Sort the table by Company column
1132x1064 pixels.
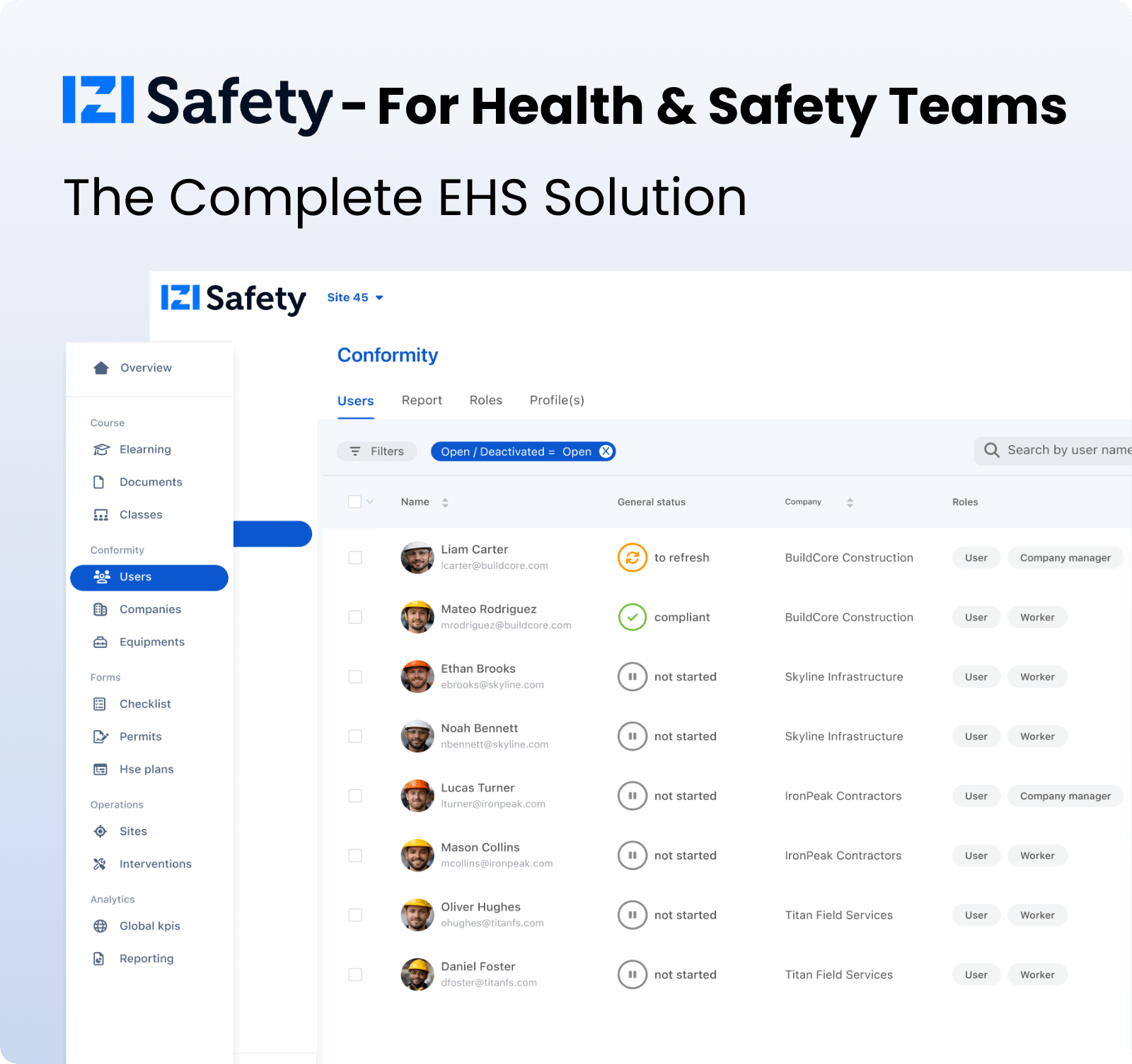click(x=850, y=502)
